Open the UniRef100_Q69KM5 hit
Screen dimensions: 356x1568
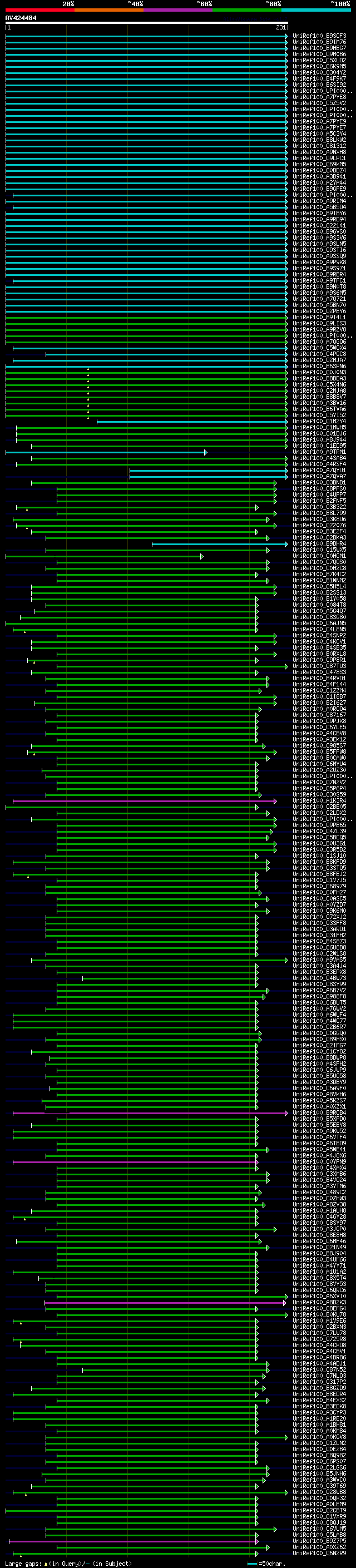point(319,164)
